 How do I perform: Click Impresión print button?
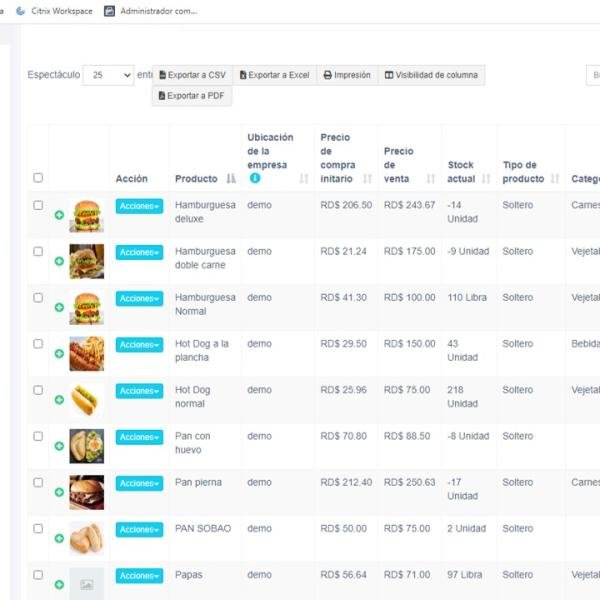click(347, 75)
